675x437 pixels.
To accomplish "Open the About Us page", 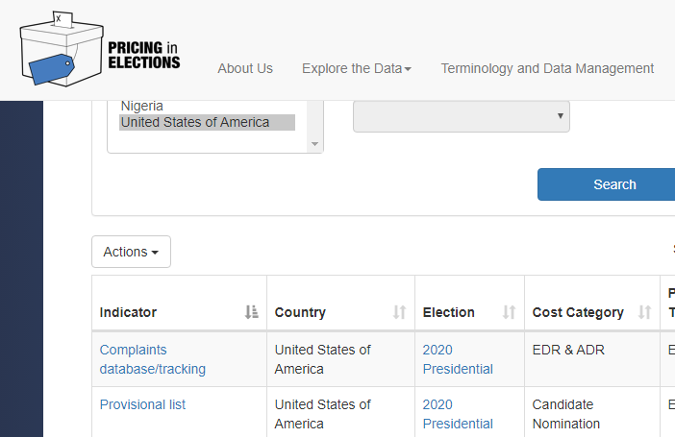I will point(245,68).
